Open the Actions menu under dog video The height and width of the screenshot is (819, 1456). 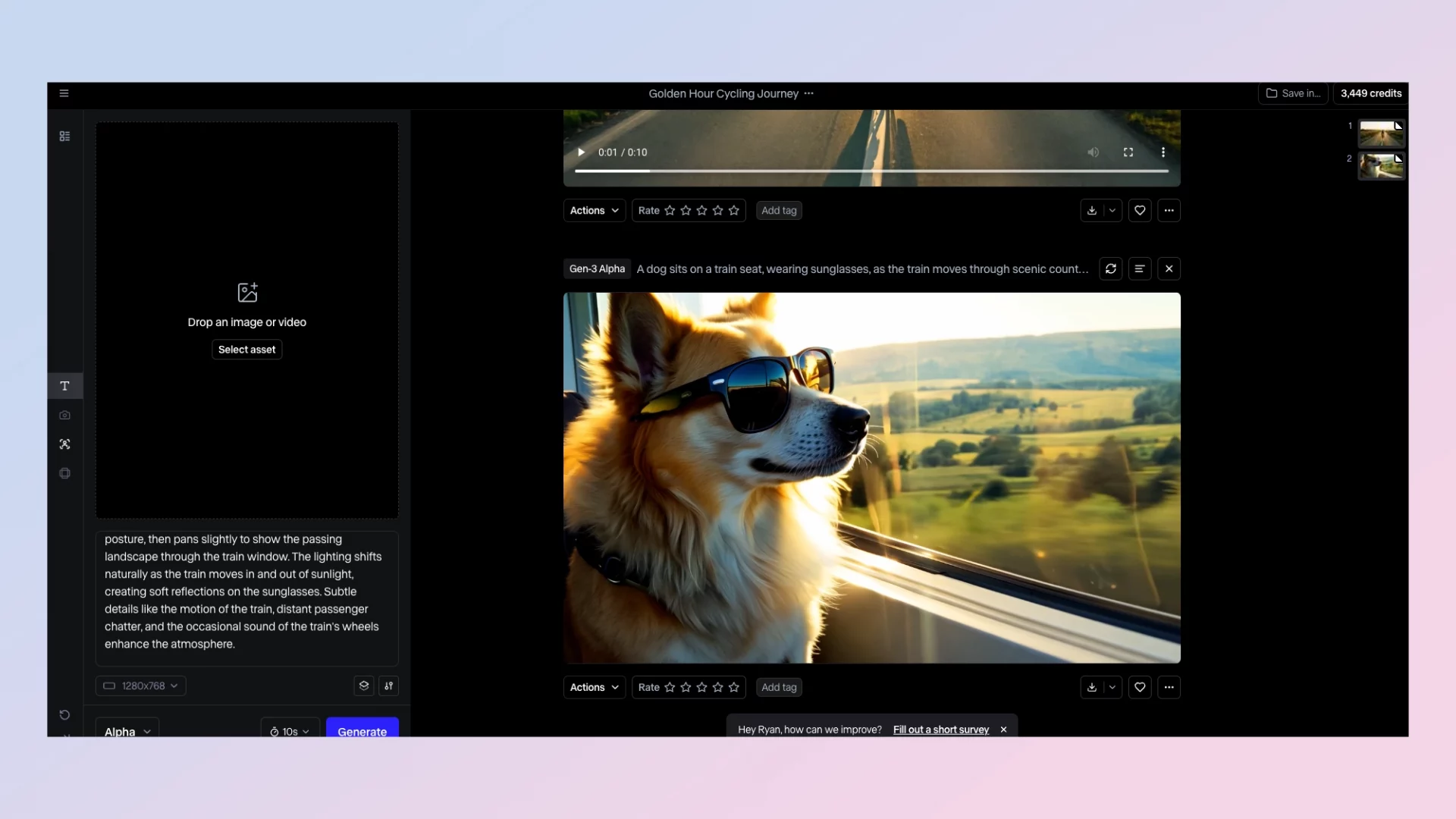pyautogui.click(x=594, y=687)
